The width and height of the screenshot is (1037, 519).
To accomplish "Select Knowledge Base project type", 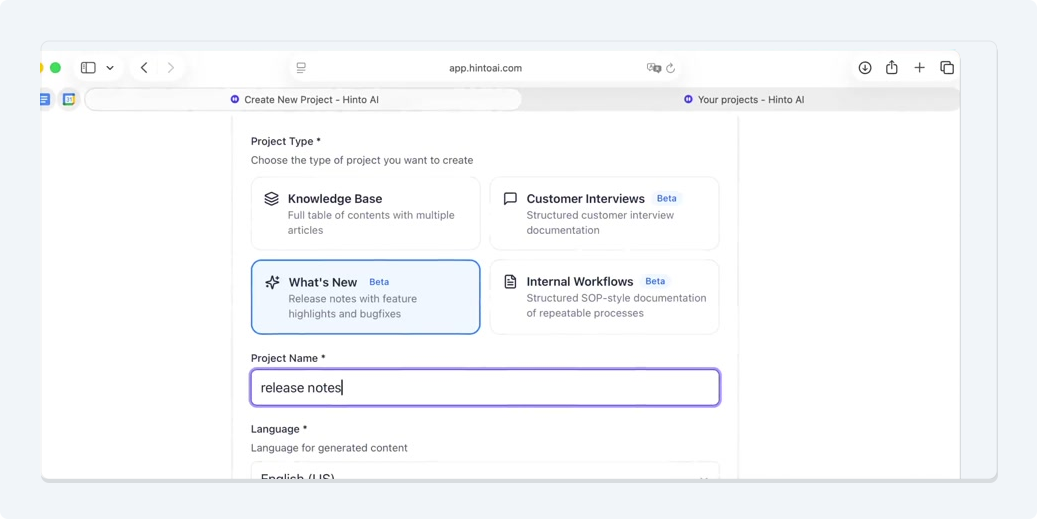I will 365,213.
